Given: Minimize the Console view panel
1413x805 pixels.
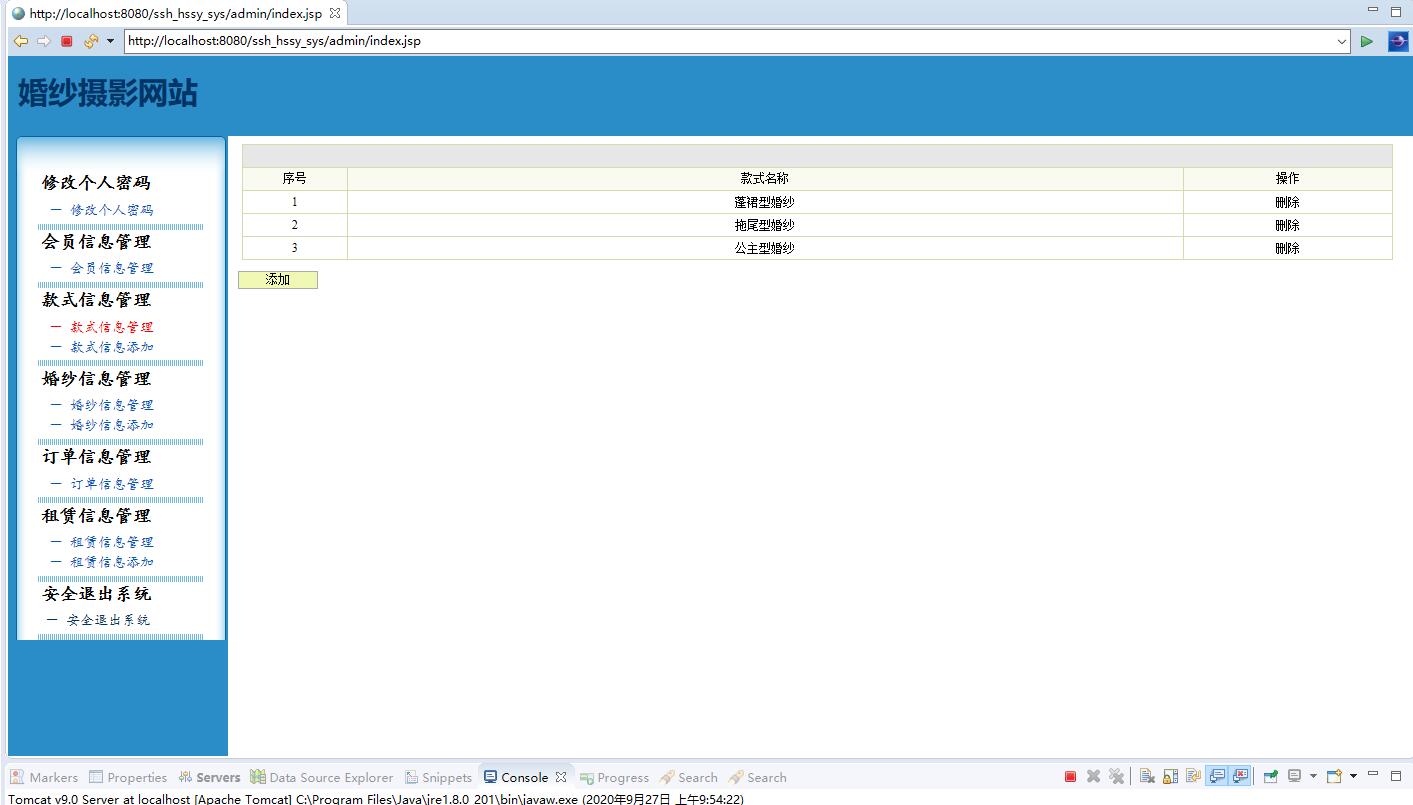Looking at the screenshot, I should pyautogui.click(x=1374, y=774).
